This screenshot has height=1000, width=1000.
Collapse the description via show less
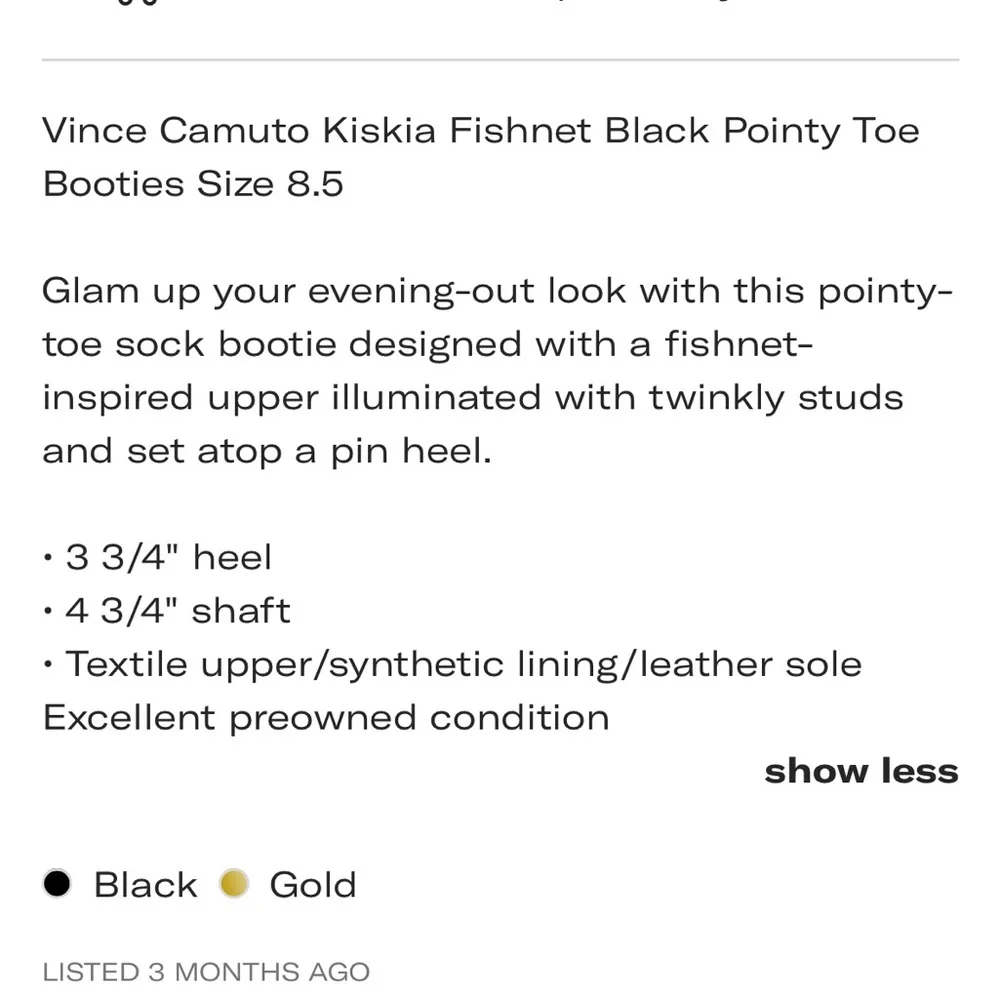[861, 771]
